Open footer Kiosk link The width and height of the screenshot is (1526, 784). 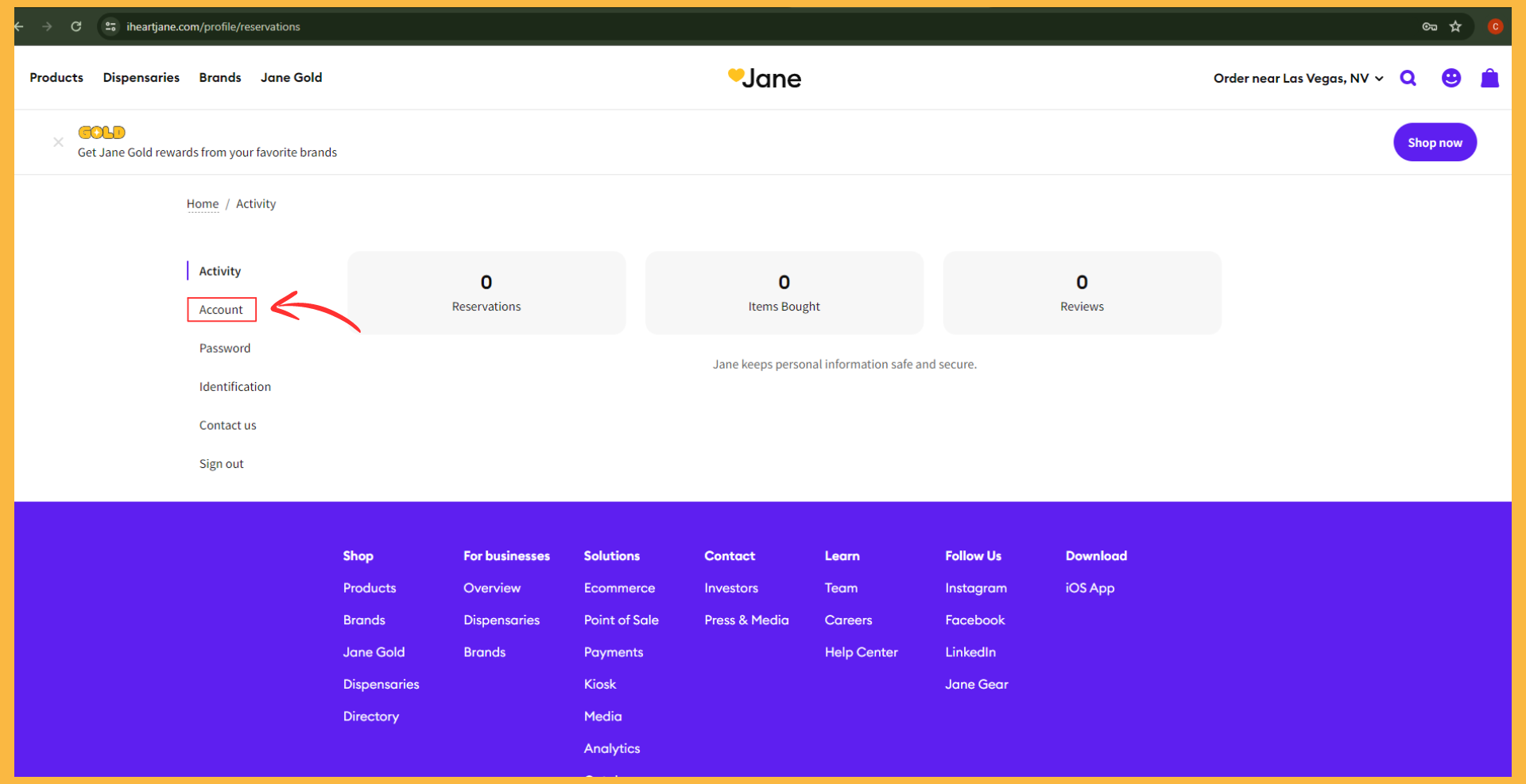pyautogui.click(x=600, y=685)
